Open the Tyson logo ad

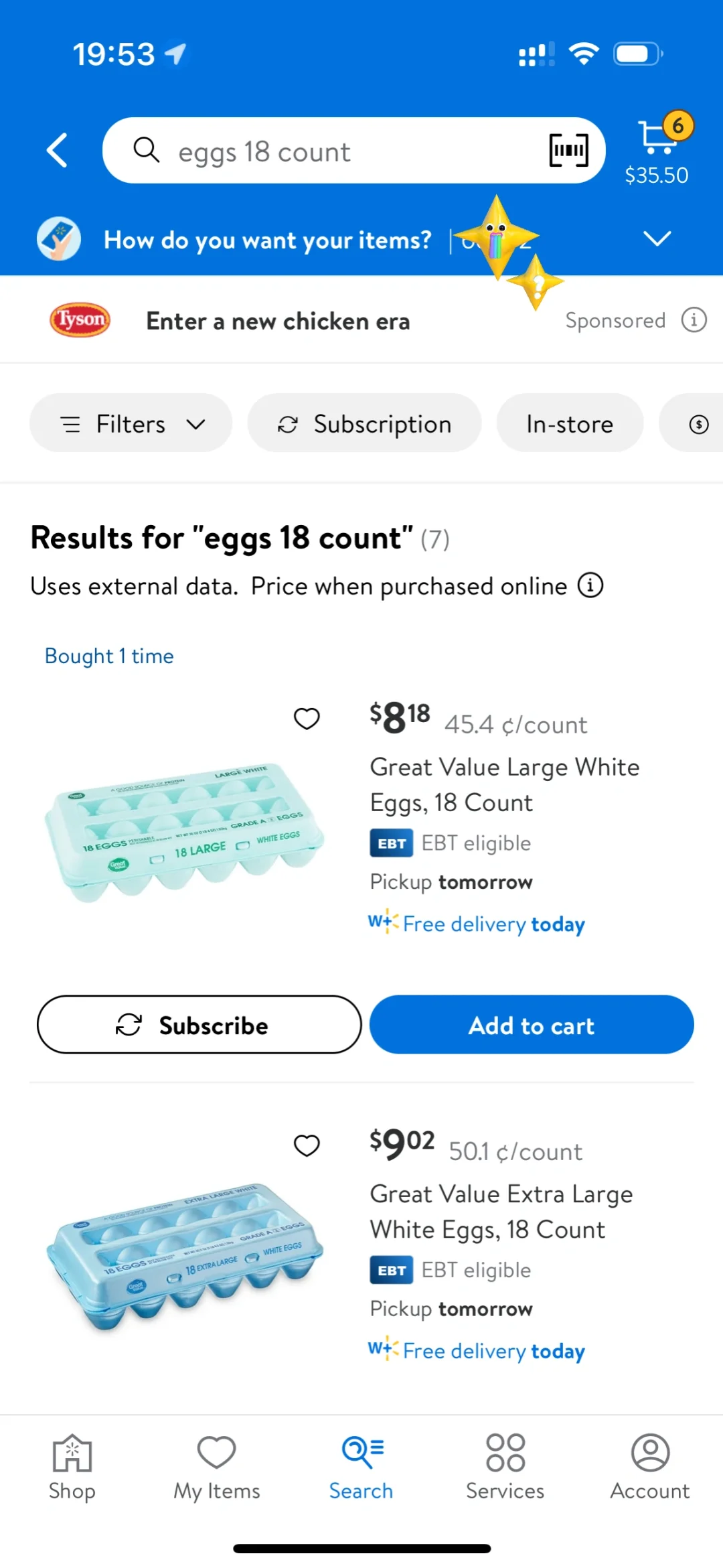click(80, 319)
